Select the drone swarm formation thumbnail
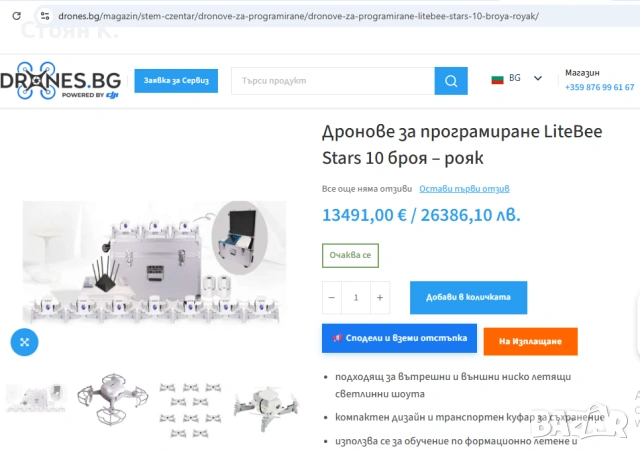 tap(190, 409)
